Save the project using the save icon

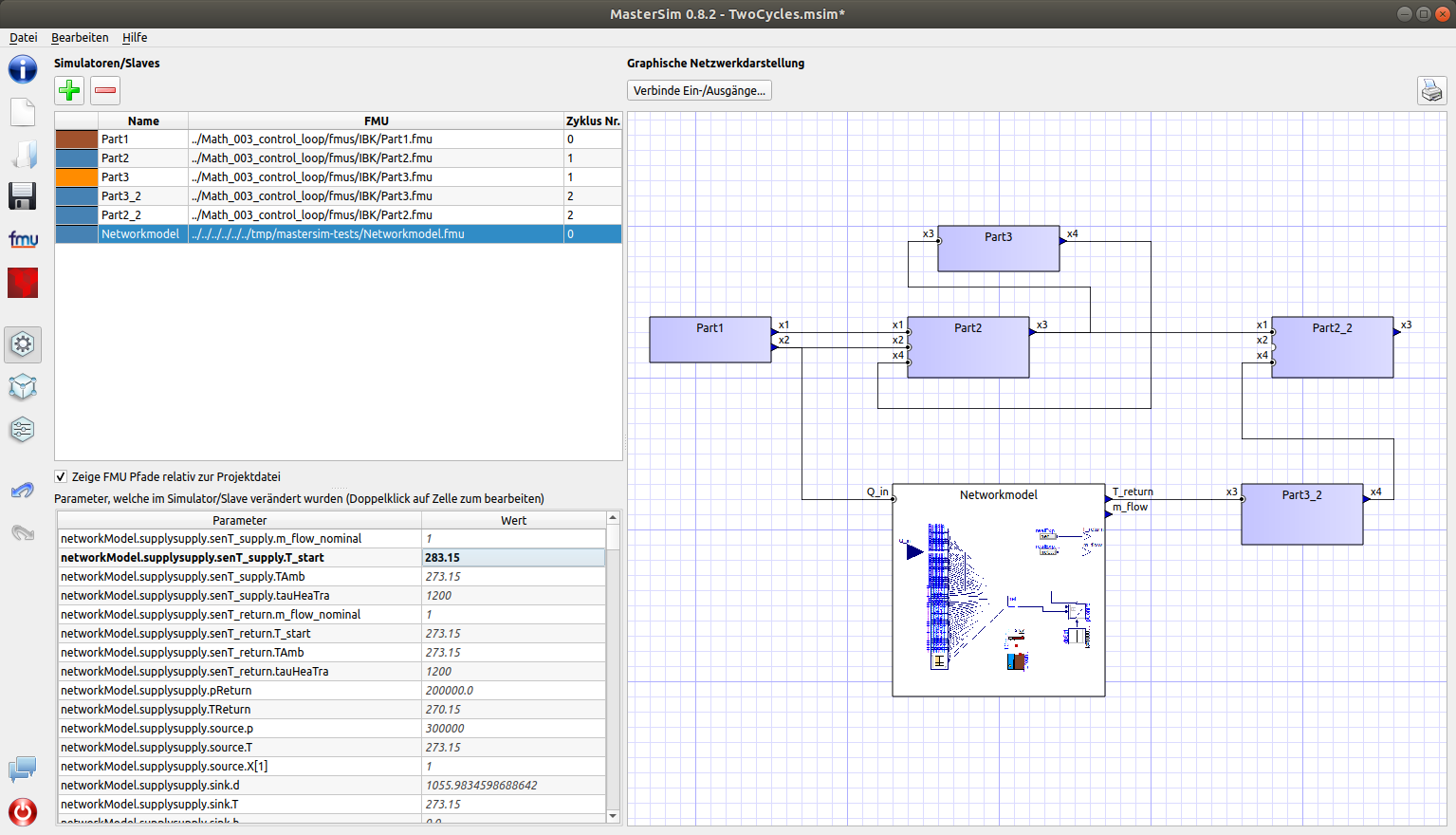click(x=22, y=195)
